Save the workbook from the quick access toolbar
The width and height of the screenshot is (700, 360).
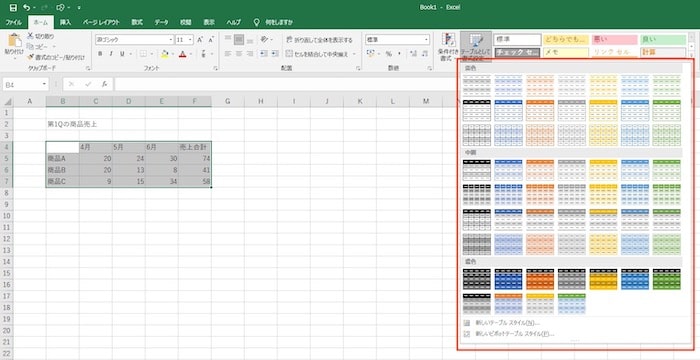(13, 8)
